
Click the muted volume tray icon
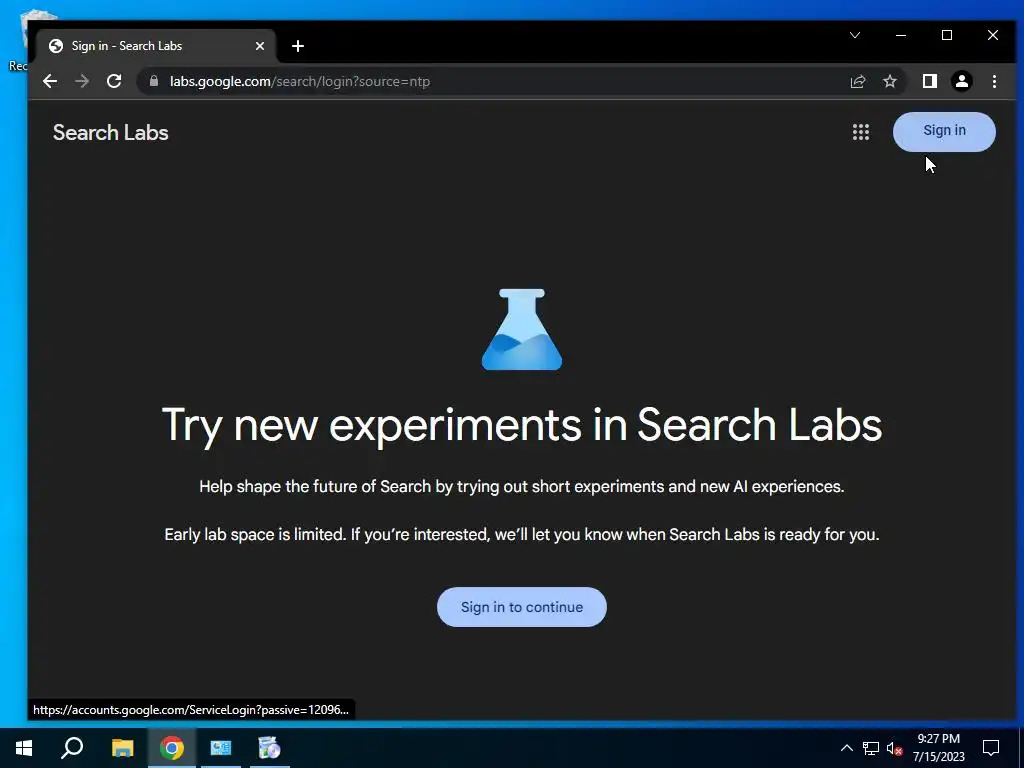[x=894, y=748]
